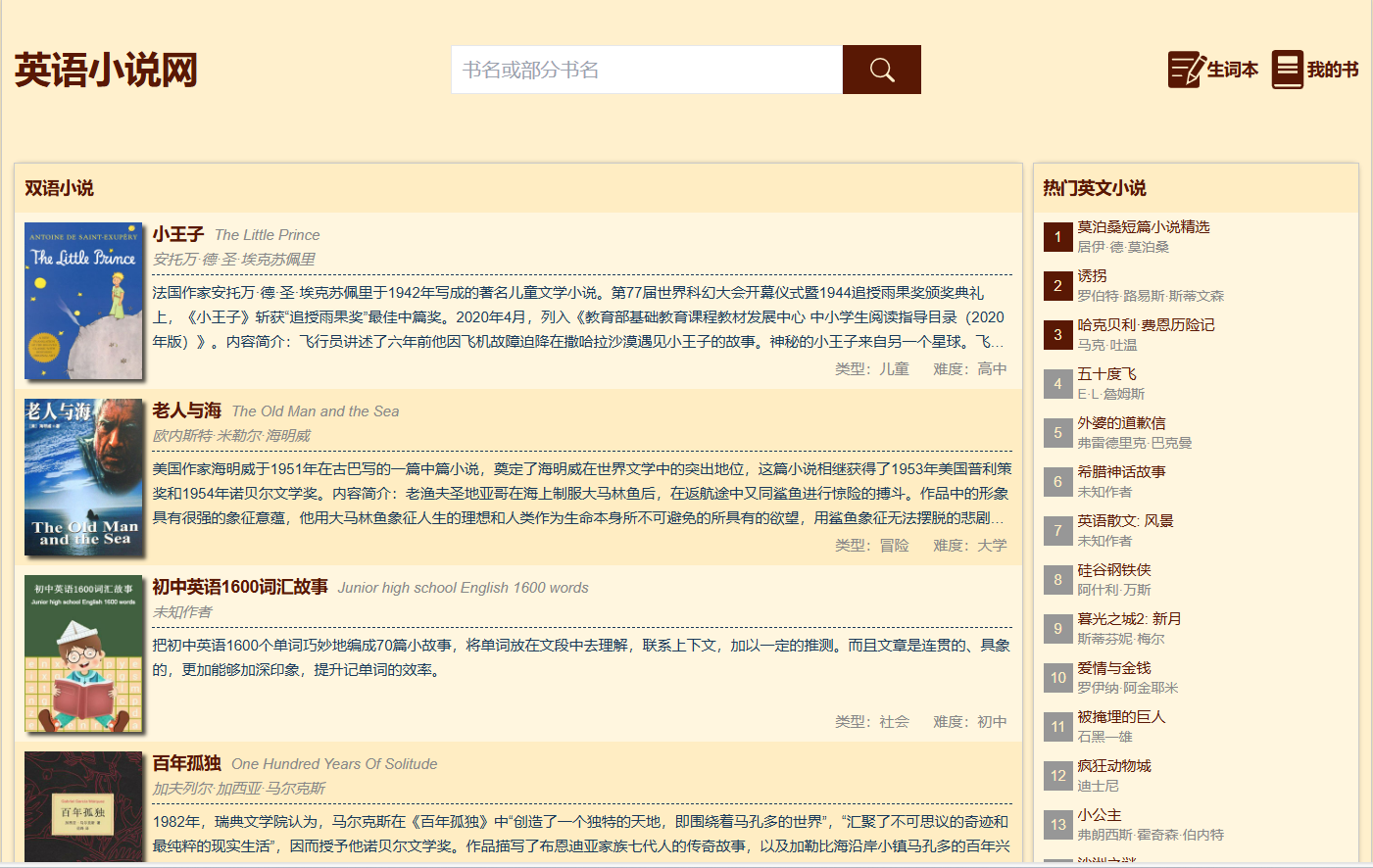The height and width of the screenshot is (868, 1373).
Task: Click rank badge number 2
Action: coord(1057,286)
